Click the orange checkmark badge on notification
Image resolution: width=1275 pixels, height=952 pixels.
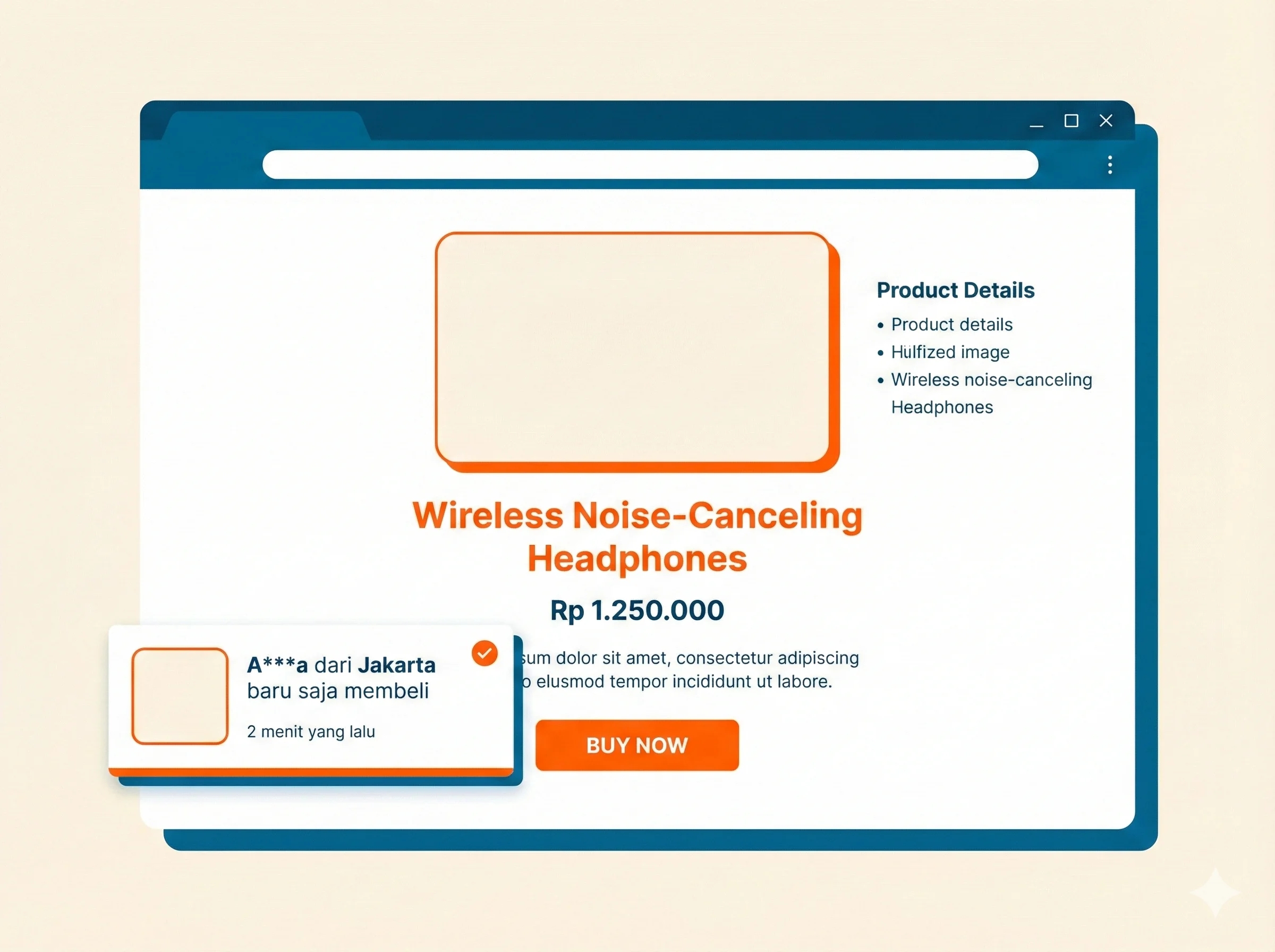pos(484,653)
